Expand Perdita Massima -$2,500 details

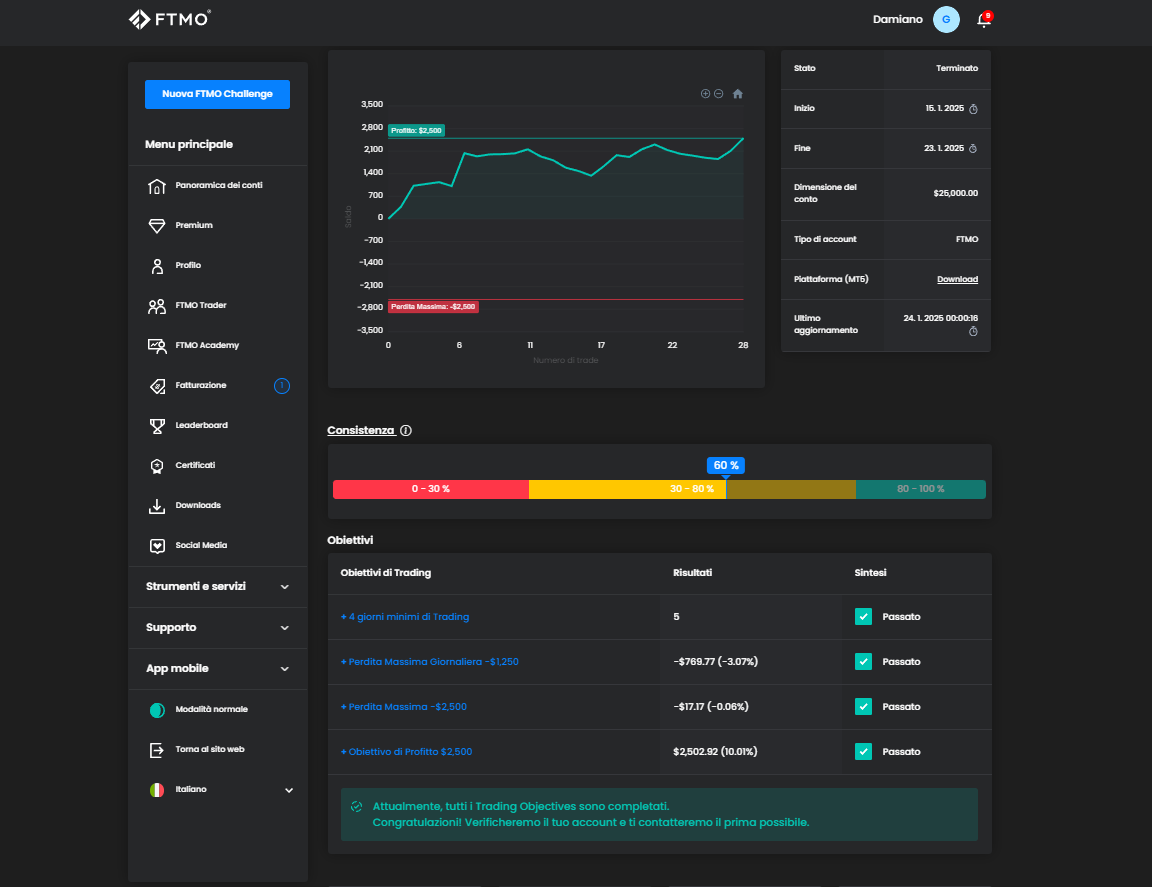pyautogui.click(x=403, y=706)
